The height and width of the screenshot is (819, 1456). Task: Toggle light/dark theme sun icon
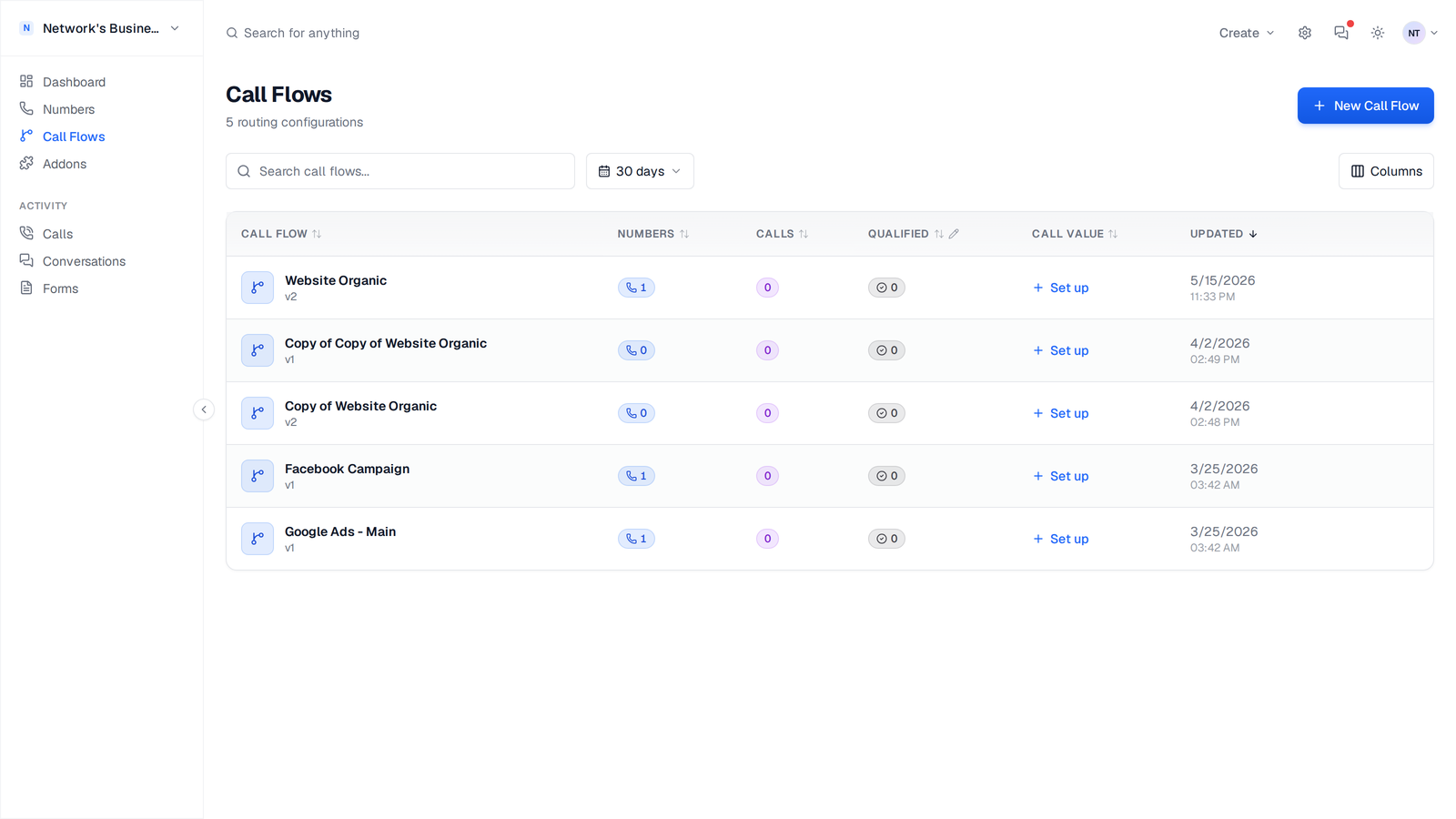(1378, 33)
